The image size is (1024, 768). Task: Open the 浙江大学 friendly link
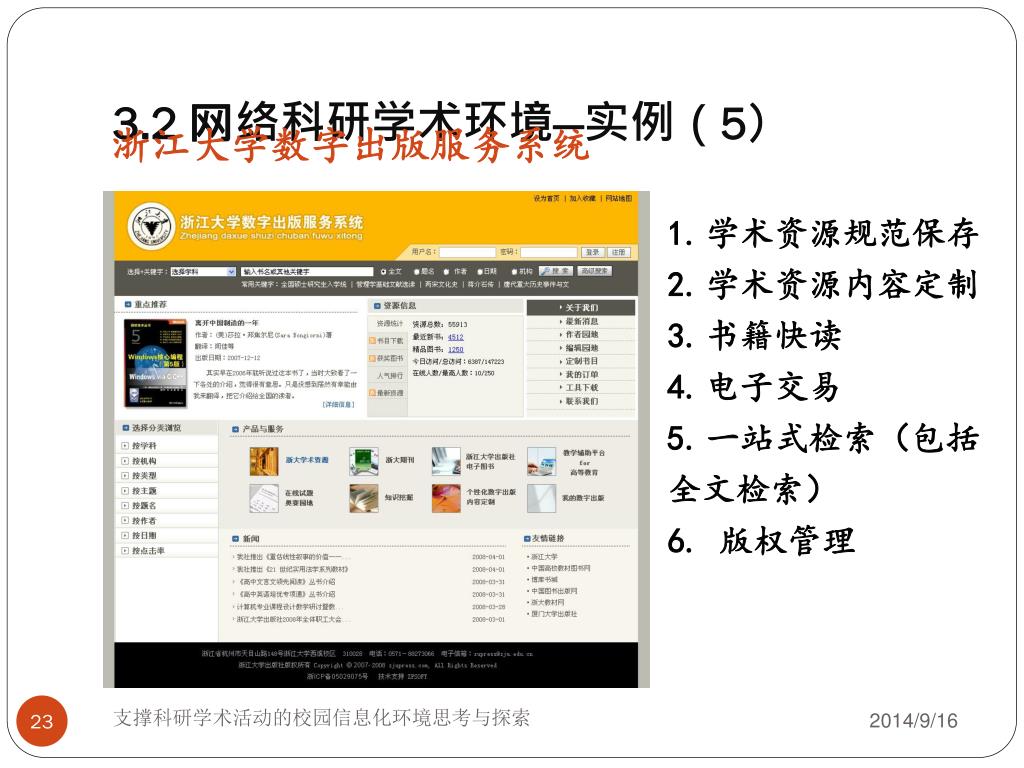[x=544, y=557]
